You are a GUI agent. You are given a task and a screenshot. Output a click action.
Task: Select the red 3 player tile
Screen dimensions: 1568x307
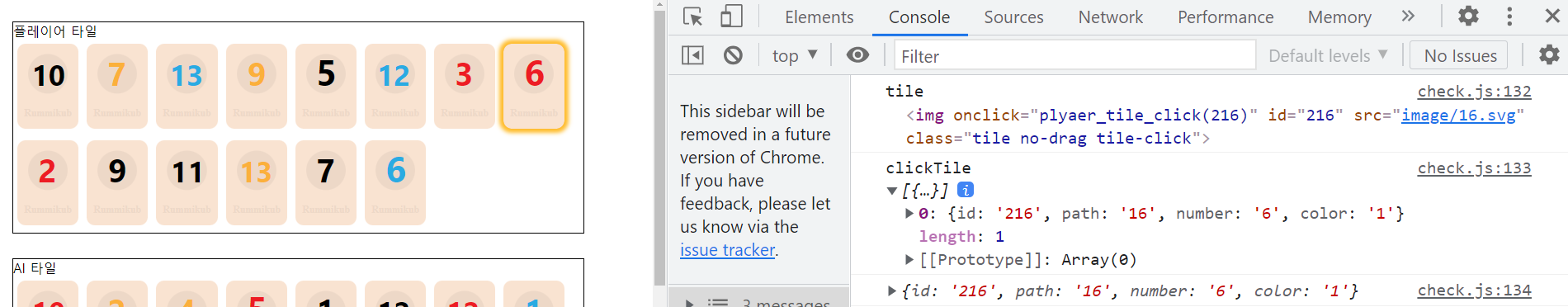pos(465,86)
